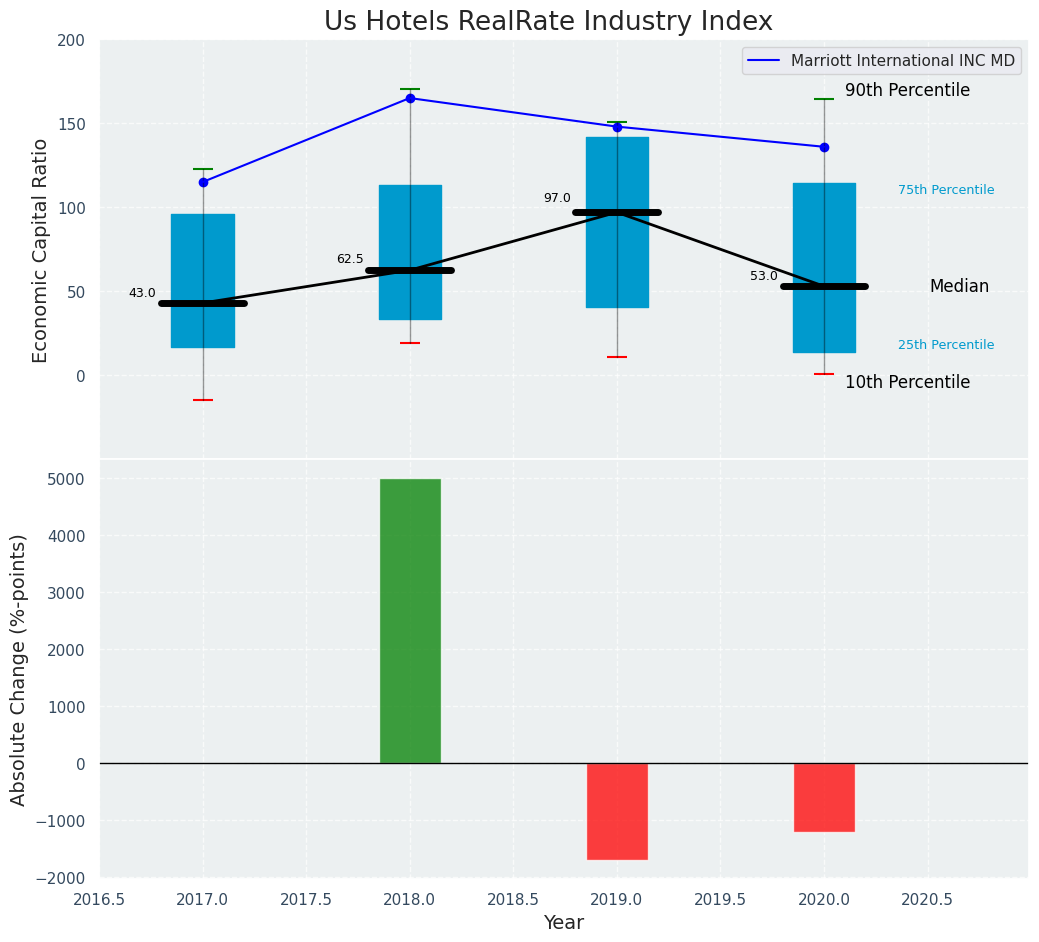
Task: Click the Economic Capital Ratio axis label
Action: point(41,250)
